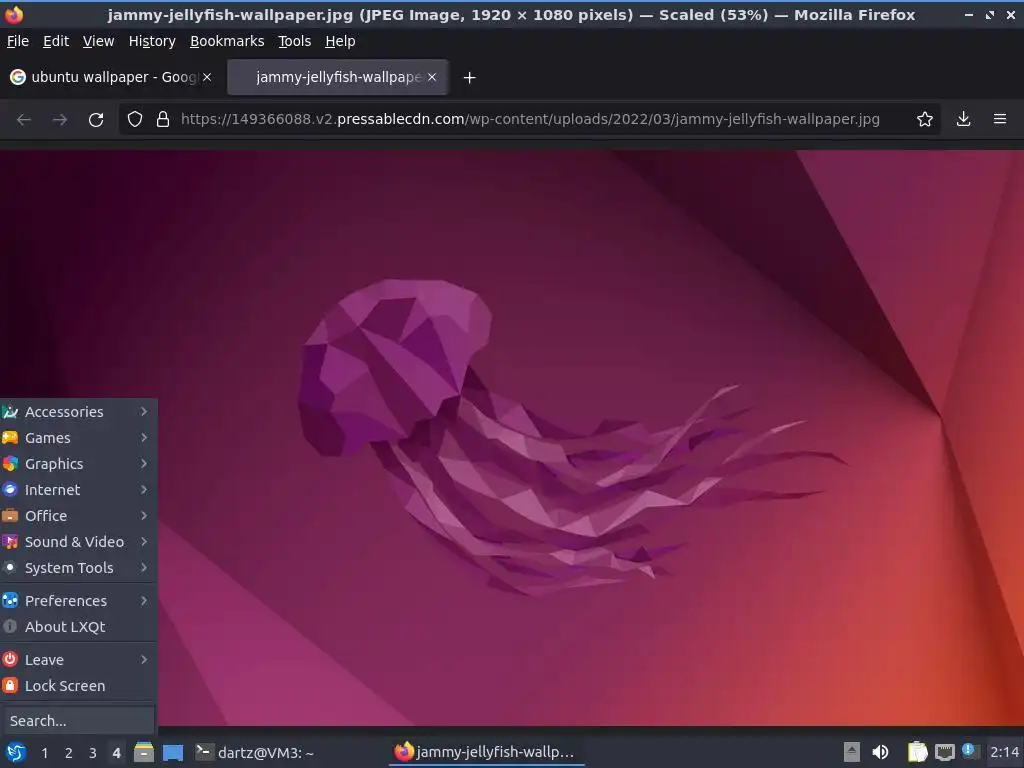The width and height of the screenshot is (1024, 768).
Task: Open the Firefox downloads panel
Action: (963, 119)
